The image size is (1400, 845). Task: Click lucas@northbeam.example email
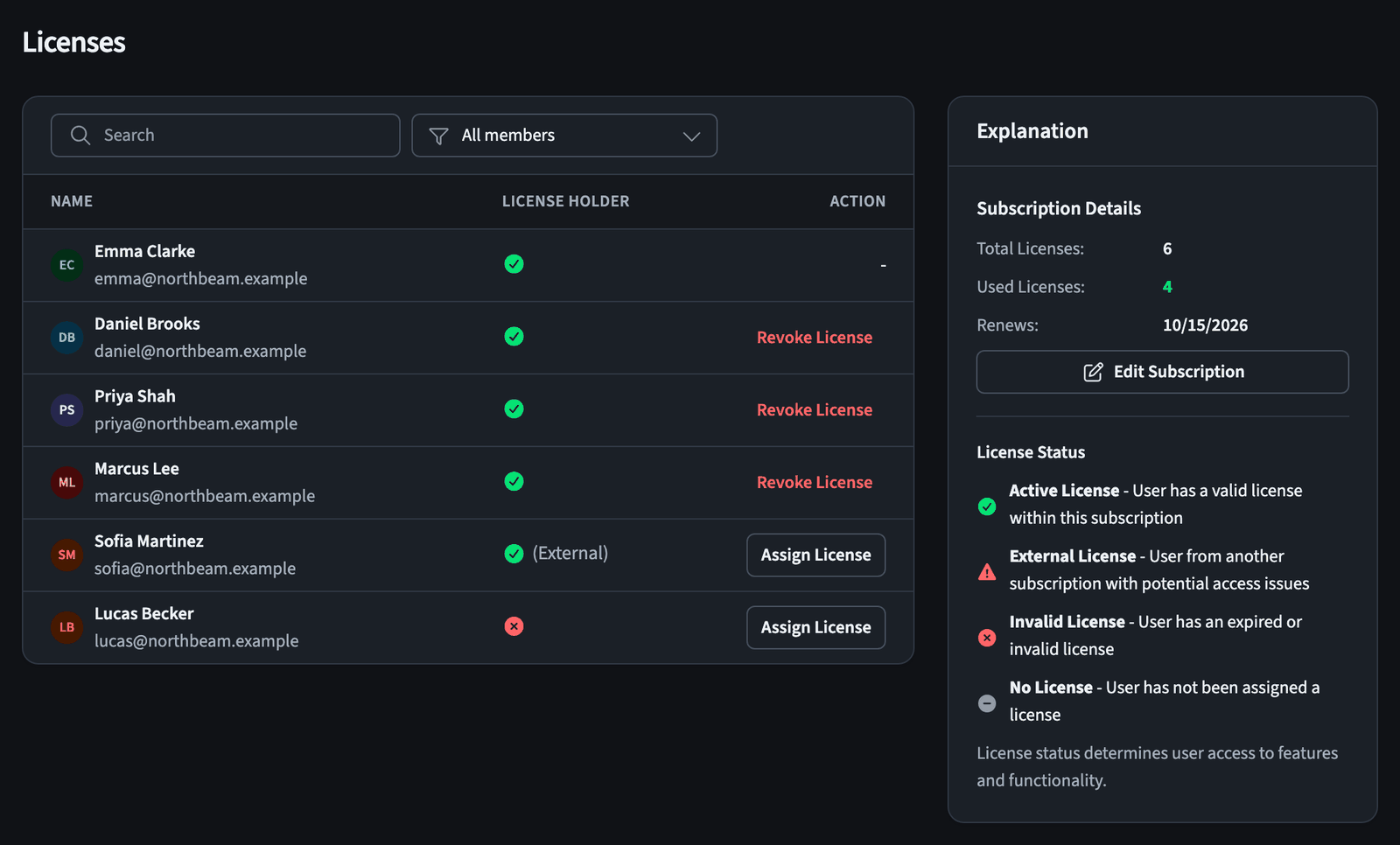click(197, 642)
